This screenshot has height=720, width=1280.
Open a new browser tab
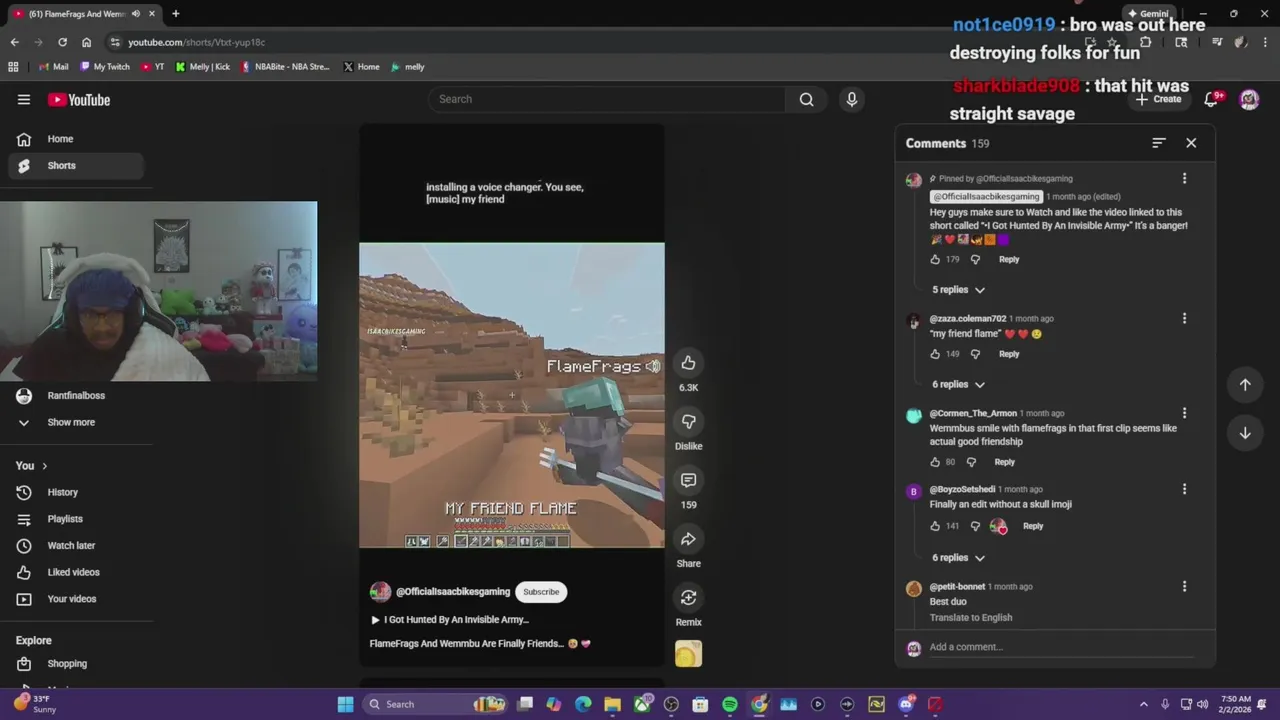[175, 14]
